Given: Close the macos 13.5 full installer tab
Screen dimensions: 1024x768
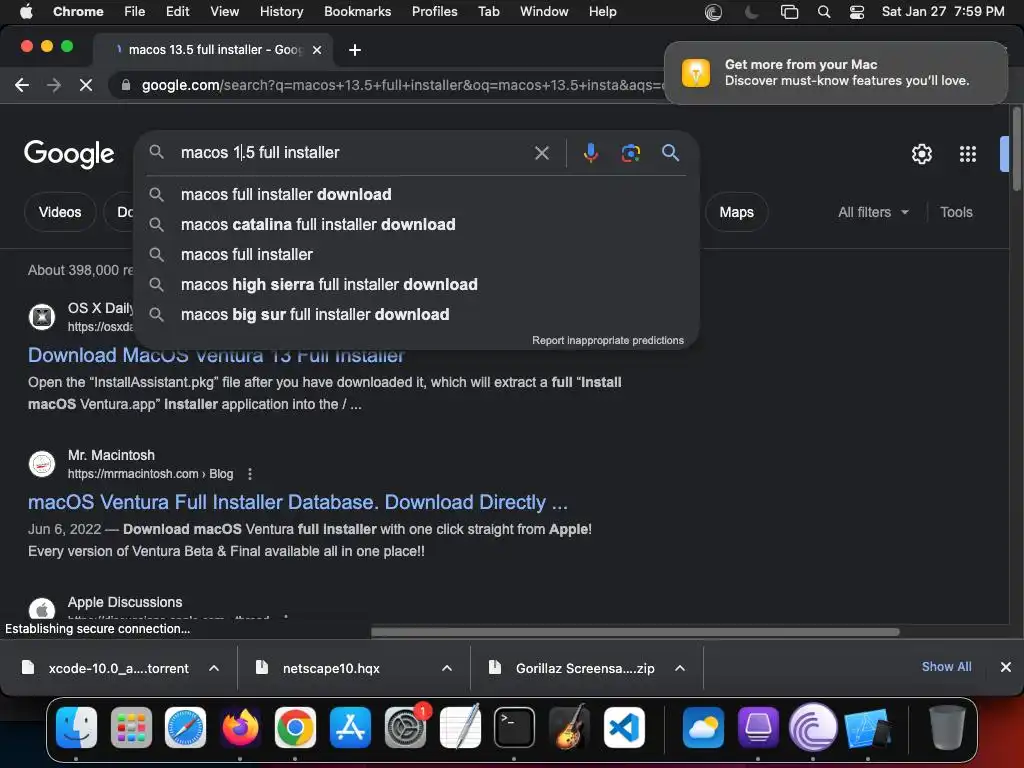Looking at the screenshot, I should pyautogui.click(x=317, y=50).
